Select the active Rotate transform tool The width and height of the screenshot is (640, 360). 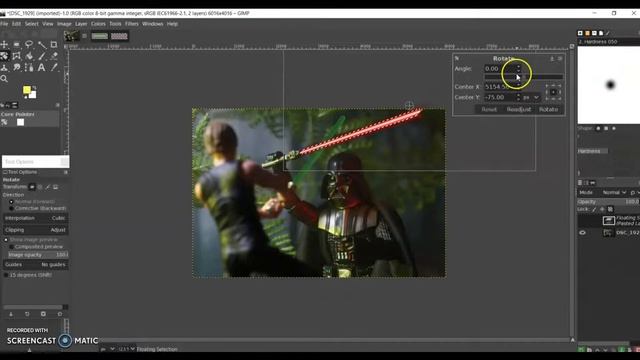pos(4,56)
